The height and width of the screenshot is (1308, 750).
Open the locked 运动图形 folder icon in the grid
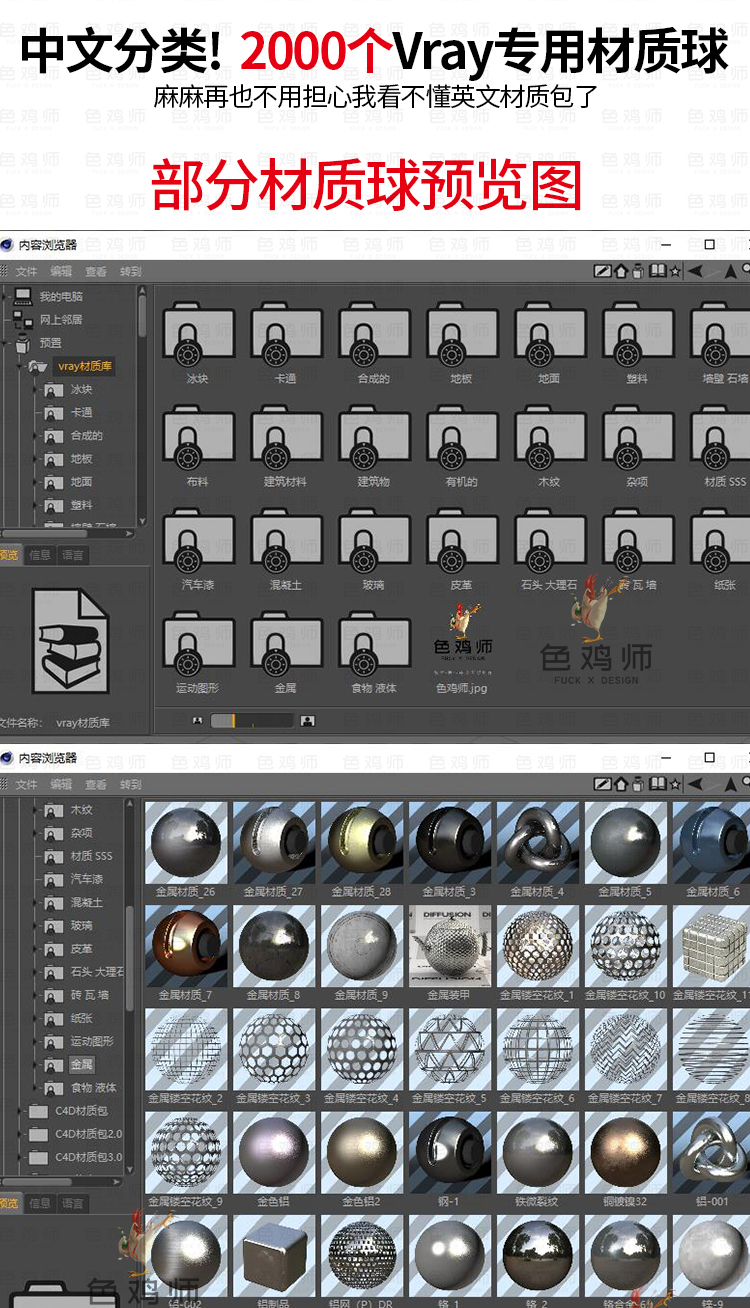point(198,646)
